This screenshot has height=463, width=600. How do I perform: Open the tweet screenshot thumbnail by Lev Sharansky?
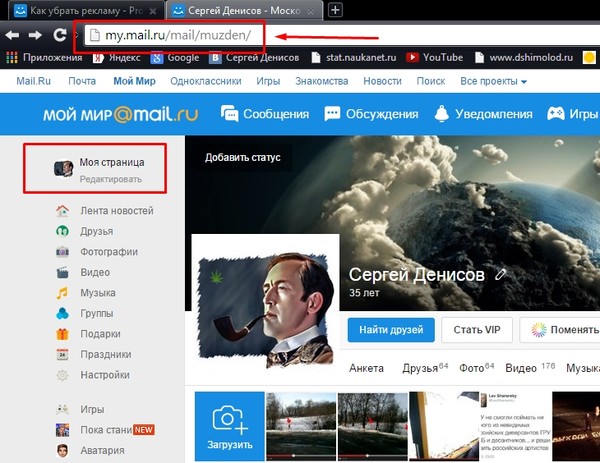(515, 426)
